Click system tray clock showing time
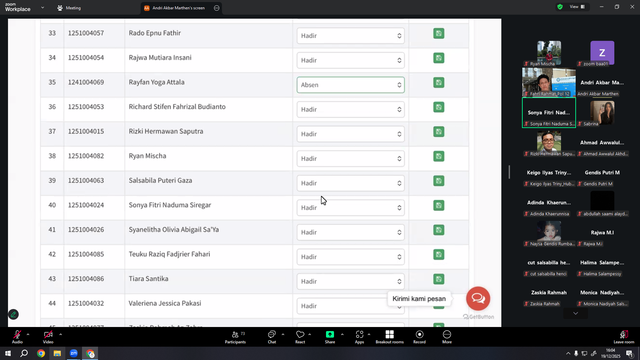This screenshot has height=360, width=640. coord(611,353)
